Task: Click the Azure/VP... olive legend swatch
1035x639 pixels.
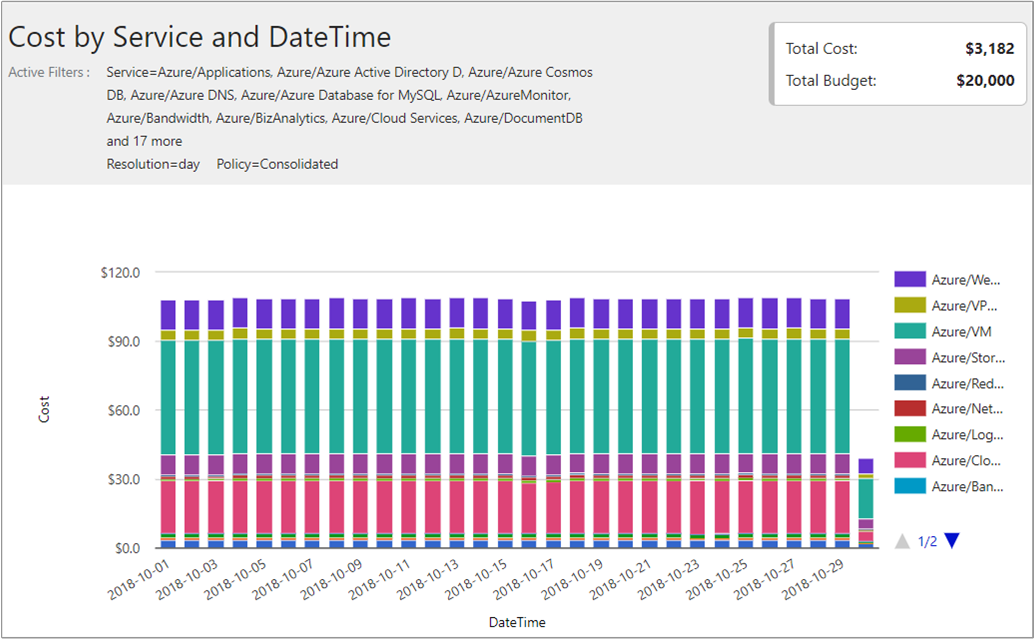Action: click(x=910, y=305)
